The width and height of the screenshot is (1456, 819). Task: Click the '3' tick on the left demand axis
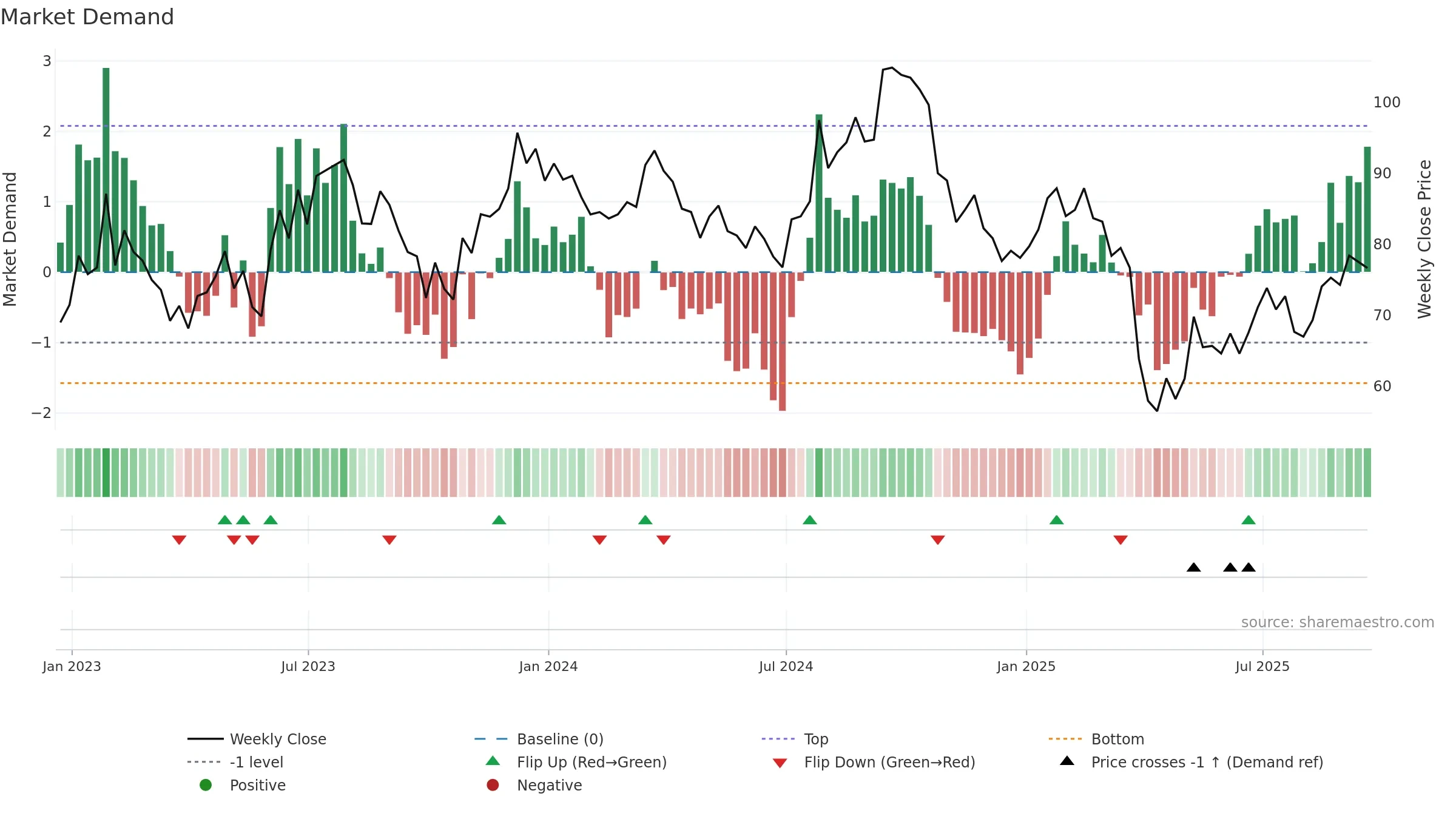47,61
